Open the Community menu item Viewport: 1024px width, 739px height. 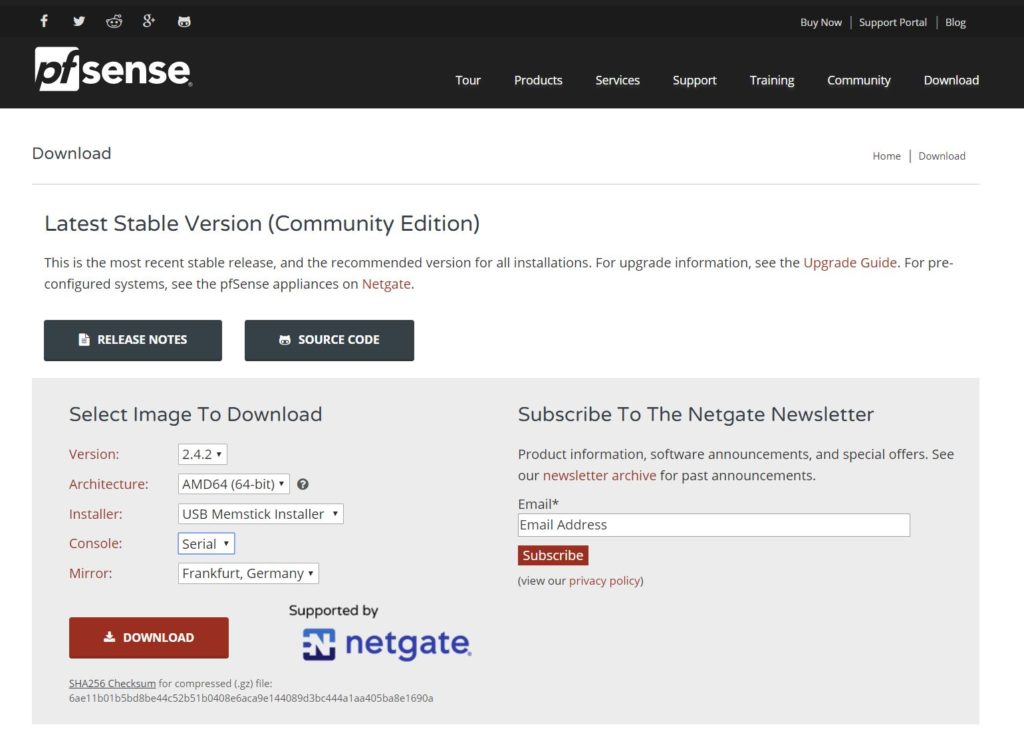pos(859,80)
